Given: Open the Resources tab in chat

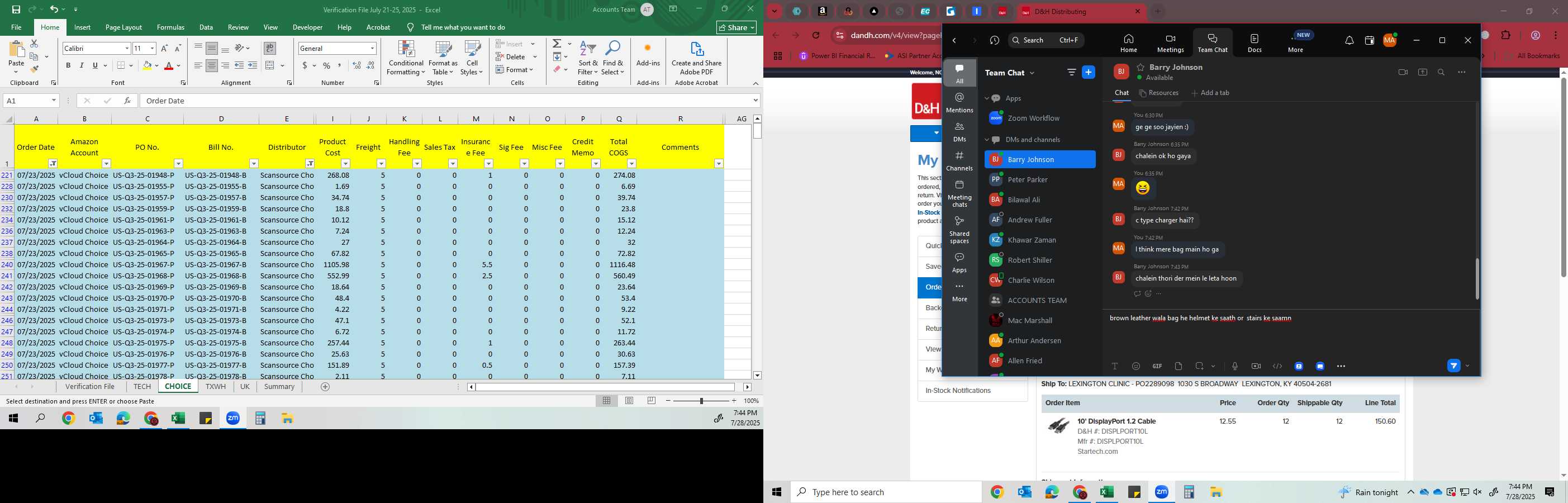Looking at the screenshot, I should (1159, 93).
